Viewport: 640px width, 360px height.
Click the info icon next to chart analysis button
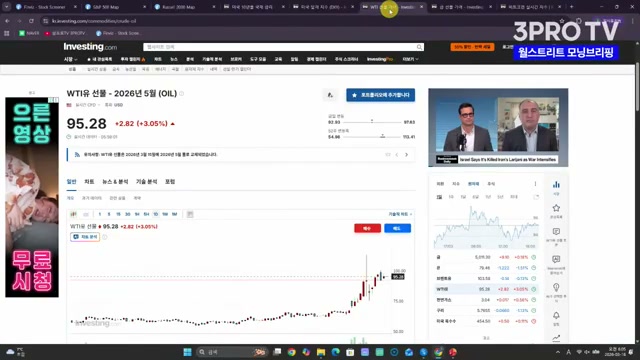coord(105,237)
